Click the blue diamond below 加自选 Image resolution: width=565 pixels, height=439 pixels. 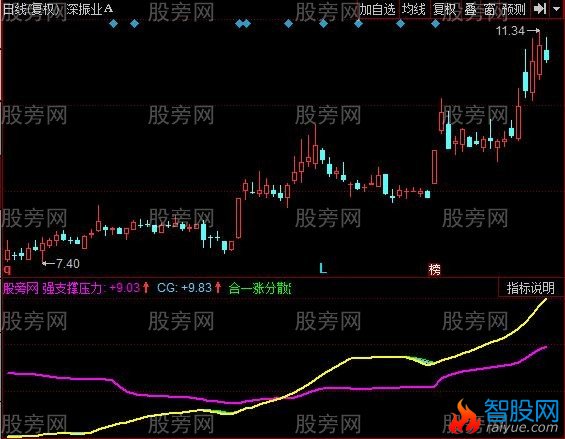pos(358,24)
